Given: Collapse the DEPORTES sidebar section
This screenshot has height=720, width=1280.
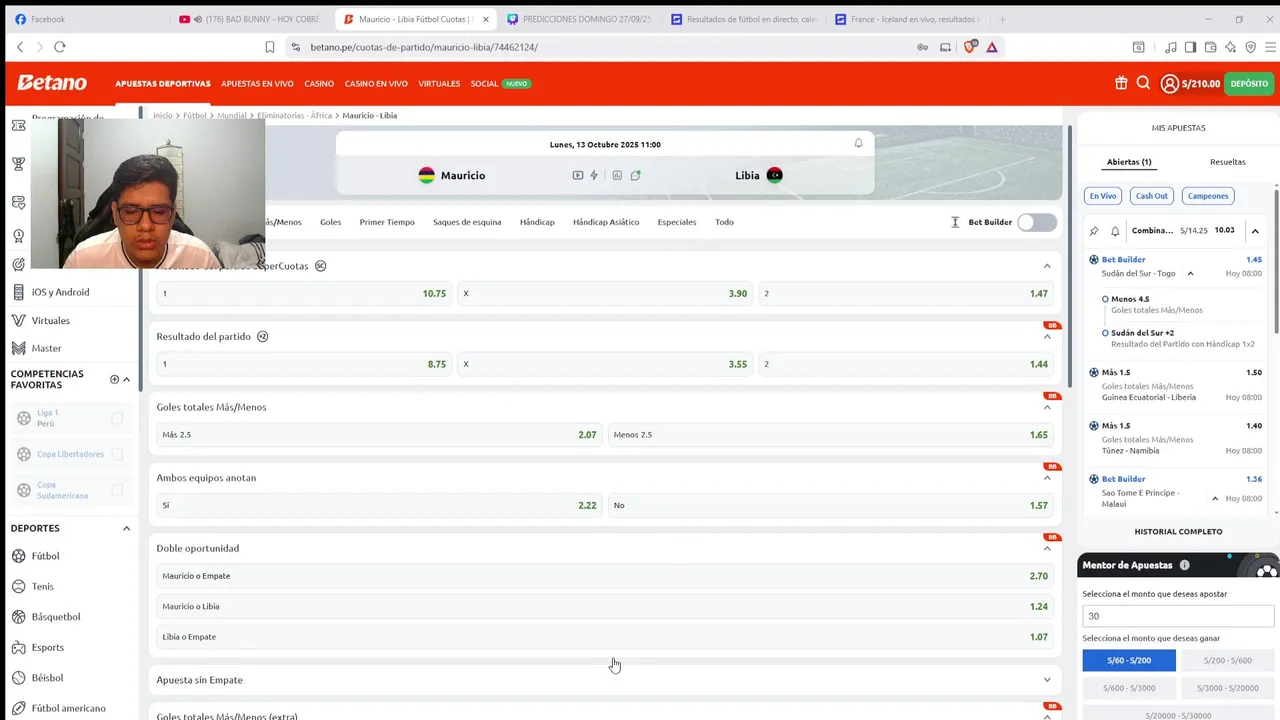Looking at the screenshot, I should [126, 528].
